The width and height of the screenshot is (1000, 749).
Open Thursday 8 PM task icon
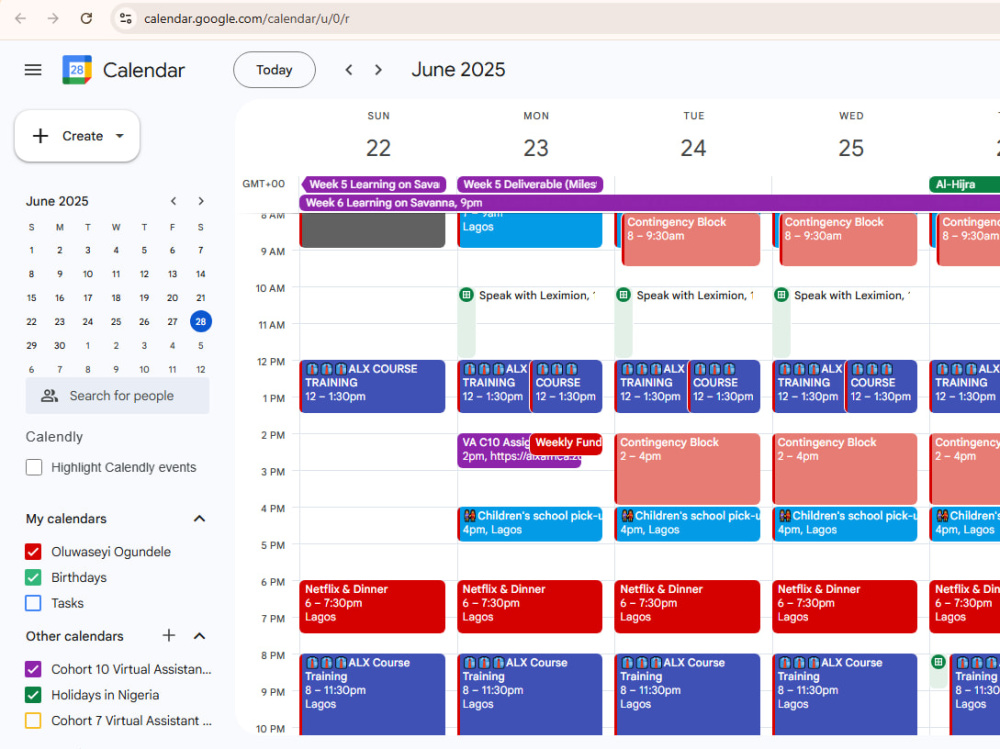pos(938,662)
